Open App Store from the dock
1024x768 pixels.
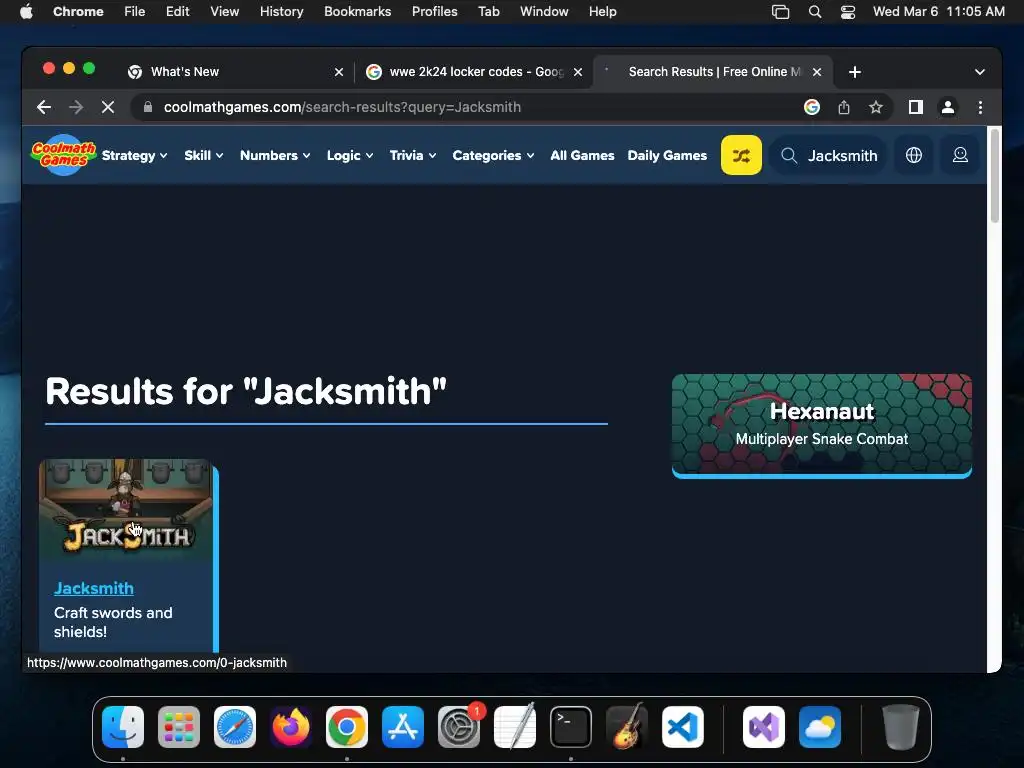(x=403, y=727)
